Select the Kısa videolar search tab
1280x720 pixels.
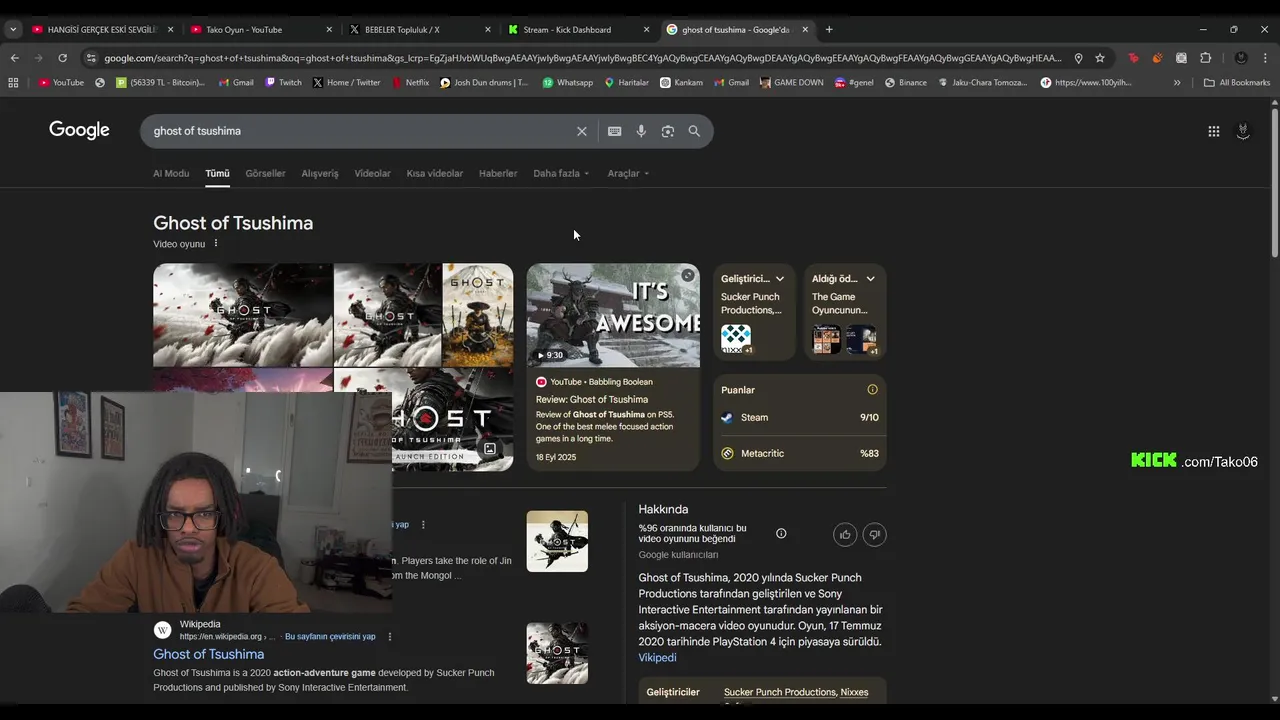pyautogui.click(x=434, y=173)
